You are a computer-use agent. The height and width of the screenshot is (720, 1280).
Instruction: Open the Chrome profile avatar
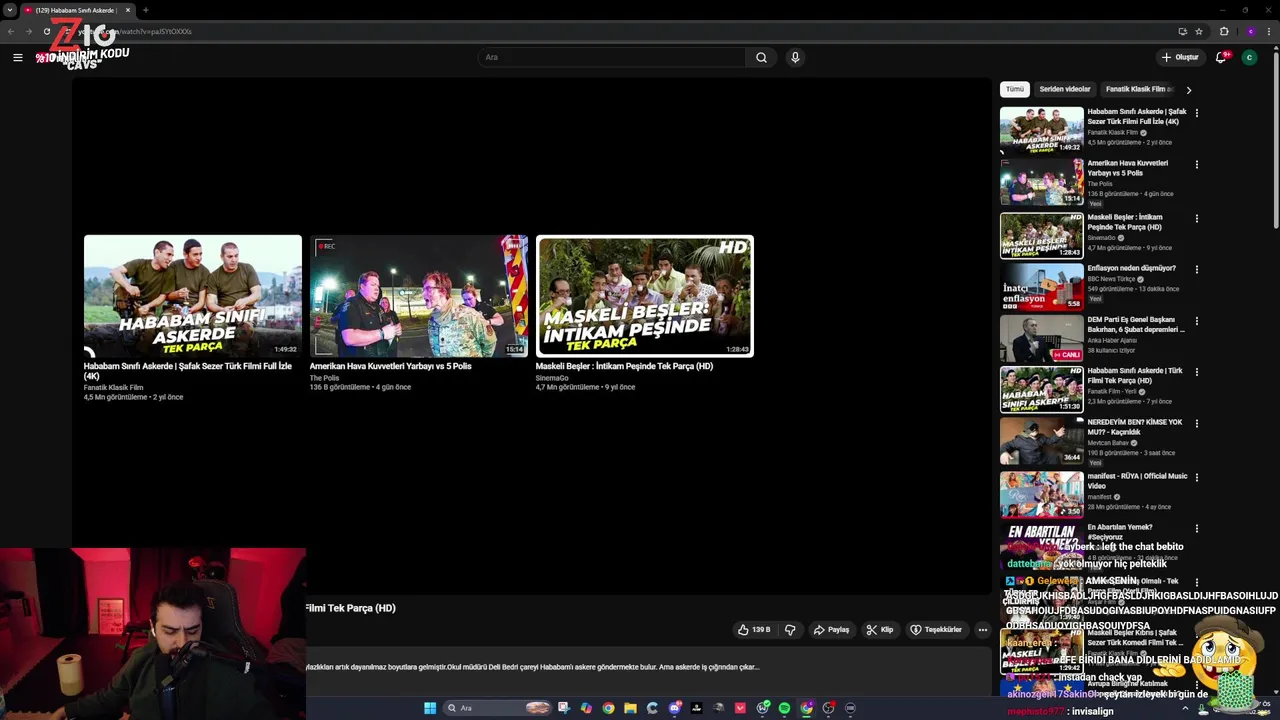pos(1250,31)
